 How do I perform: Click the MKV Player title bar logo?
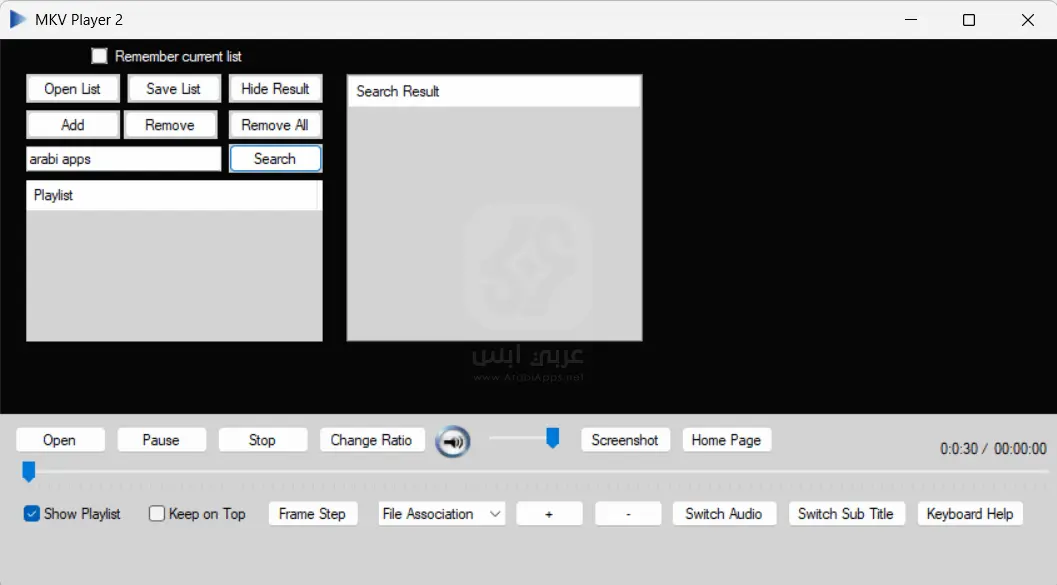(18, 20)
